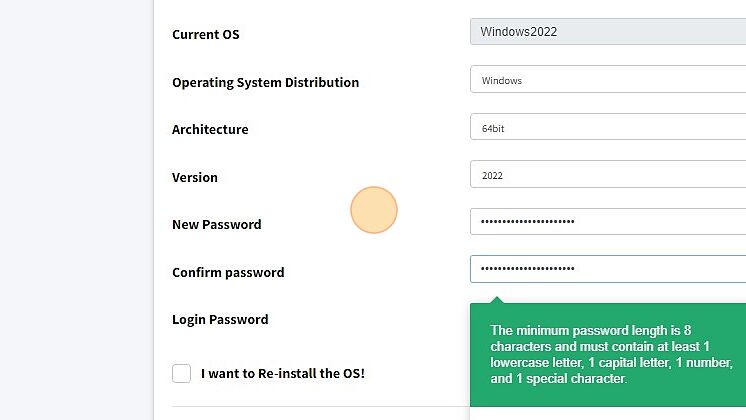Click the Current OS field showing Windows2022

[x=608, y=31]
